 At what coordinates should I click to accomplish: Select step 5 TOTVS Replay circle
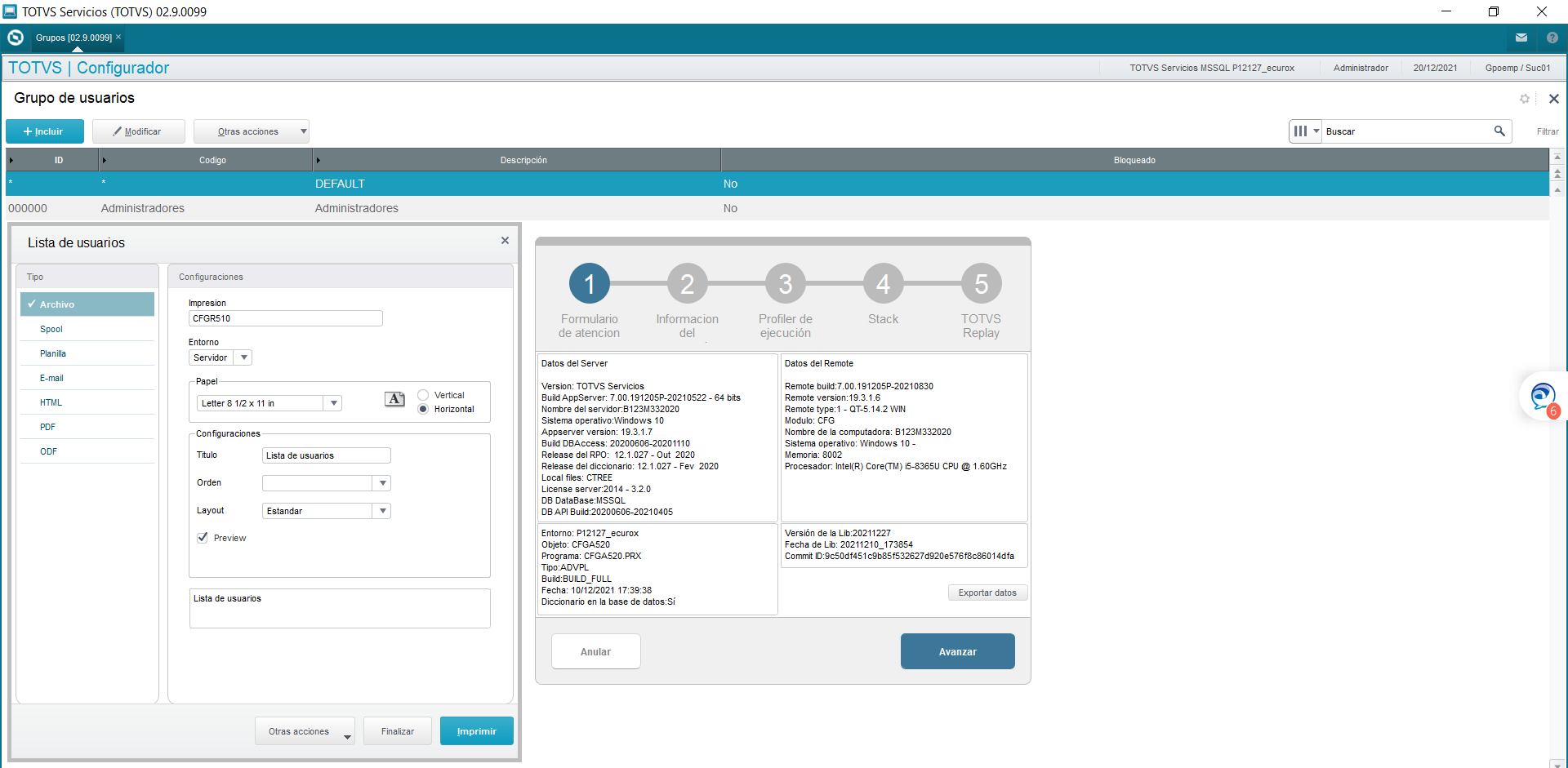point(982,283)
